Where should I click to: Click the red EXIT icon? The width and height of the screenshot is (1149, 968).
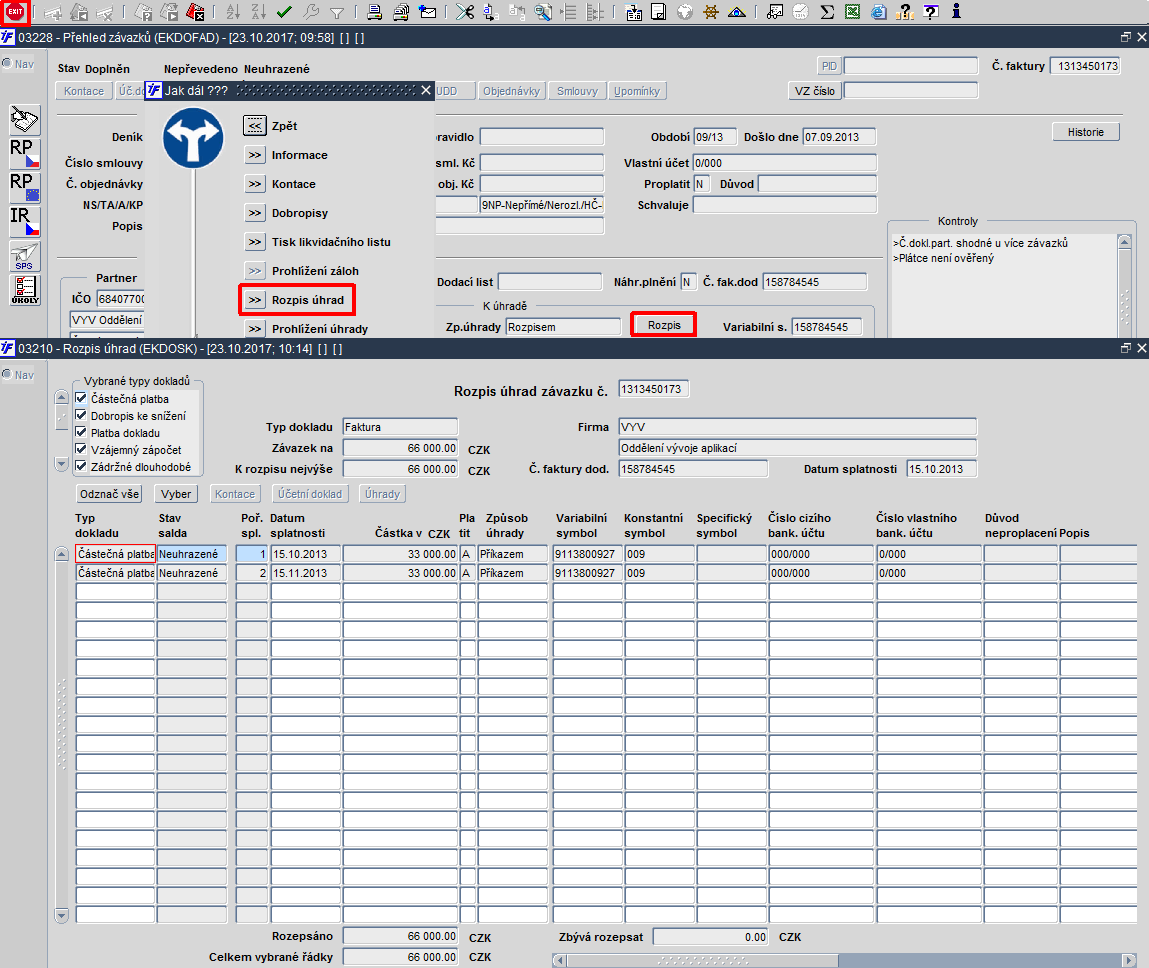point(15,12)
